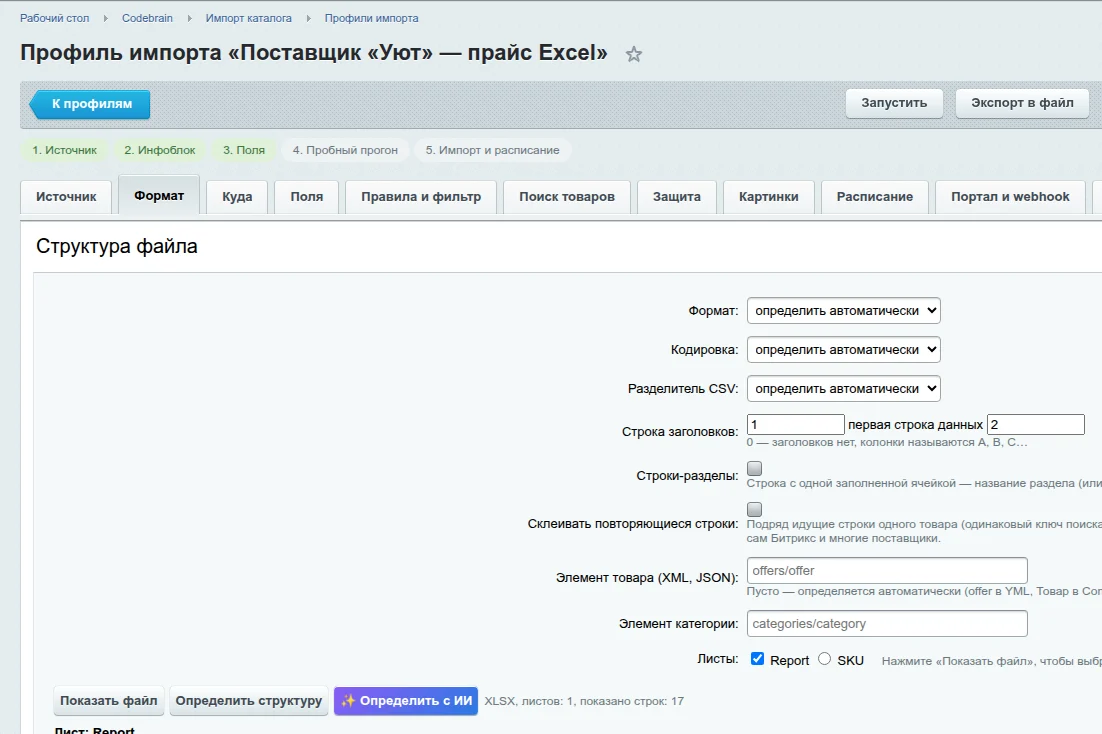
Task: Open the Расписание tab
Action: [874, 197]
